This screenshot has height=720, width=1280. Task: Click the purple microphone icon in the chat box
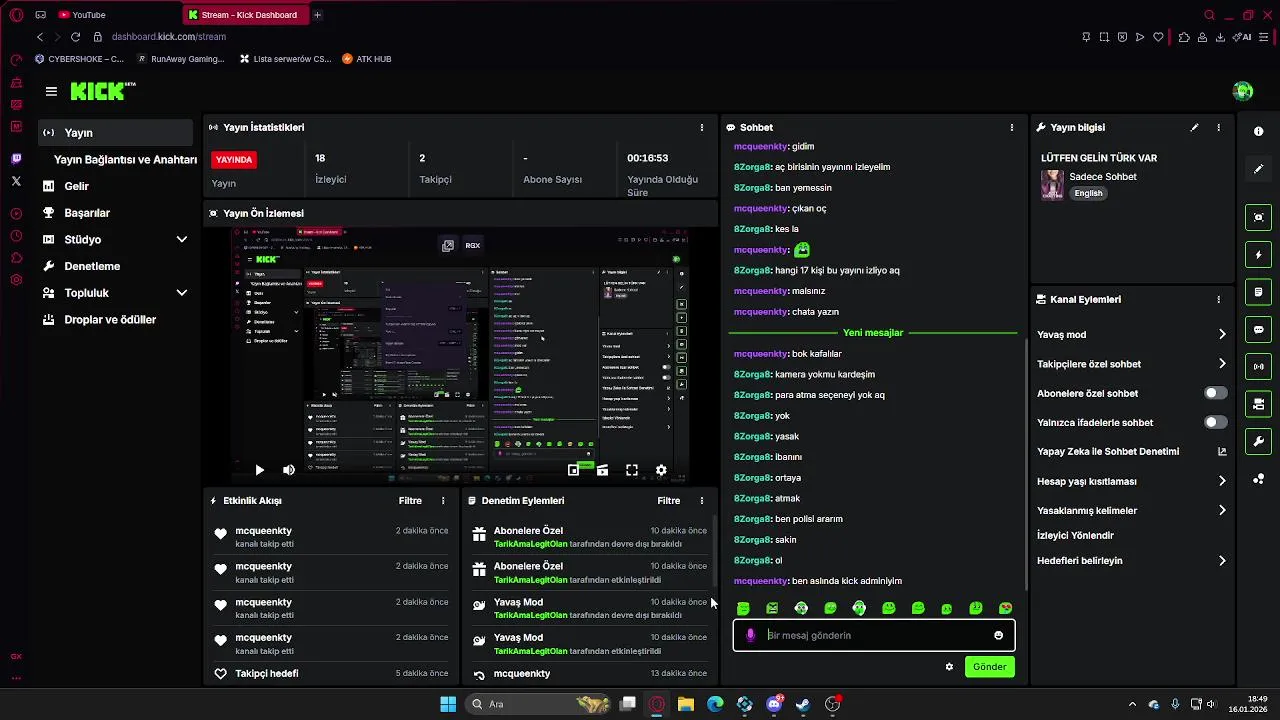point(751,635)
